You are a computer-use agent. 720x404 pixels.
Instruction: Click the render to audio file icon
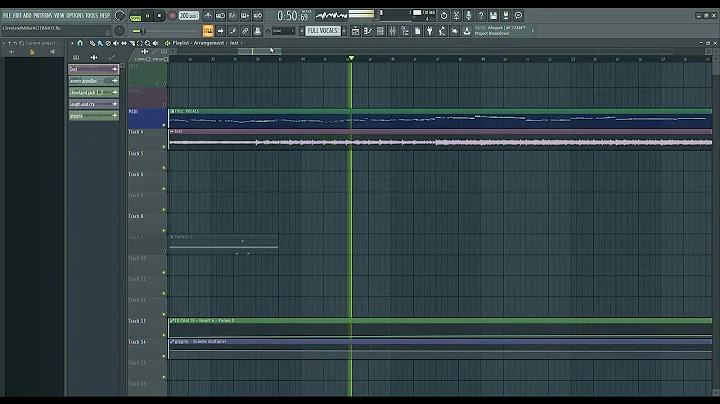click(506, 16)
